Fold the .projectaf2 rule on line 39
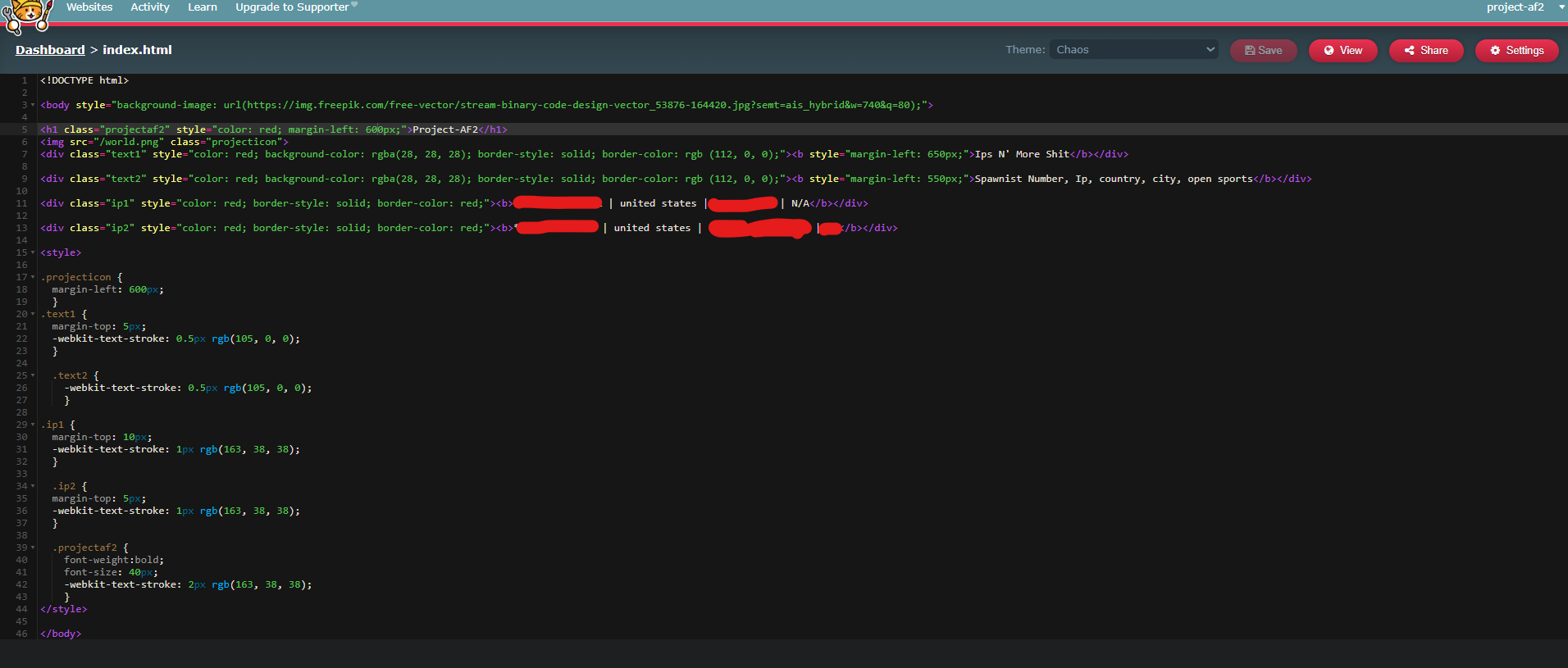 coord(33,548)
